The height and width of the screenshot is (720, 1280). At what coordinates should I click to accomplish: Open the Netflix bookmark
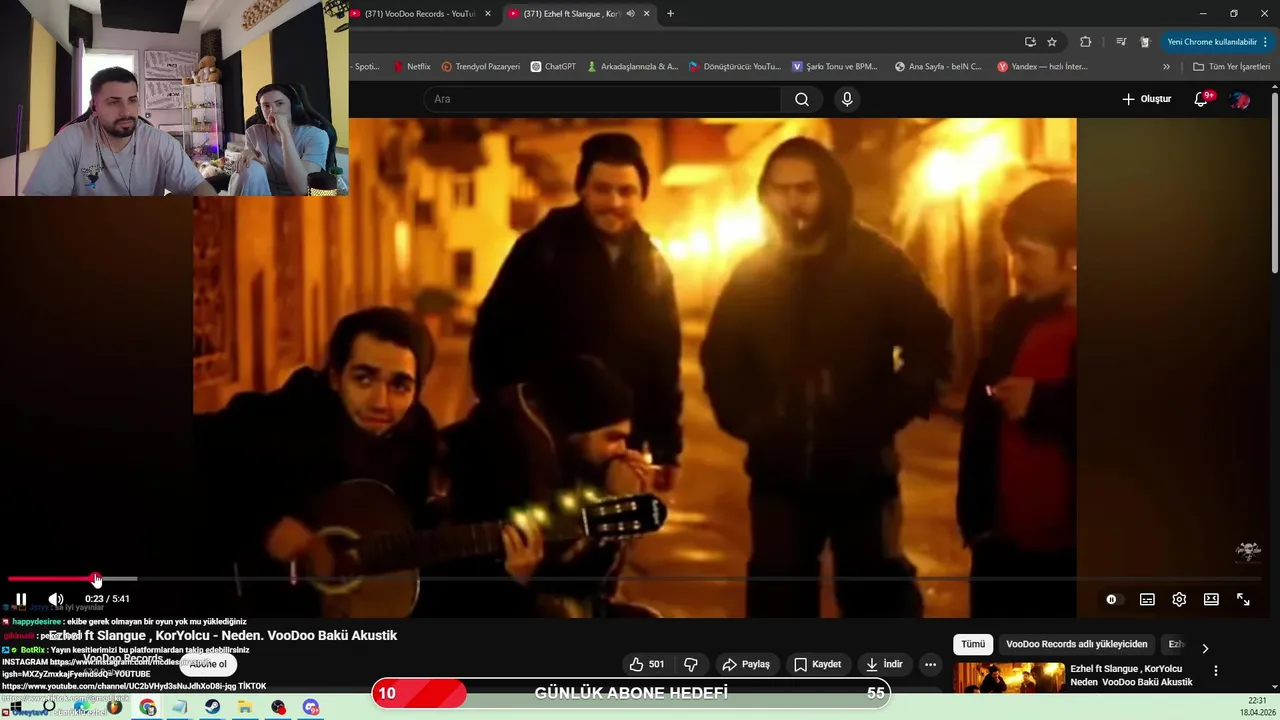click(412, 67)
